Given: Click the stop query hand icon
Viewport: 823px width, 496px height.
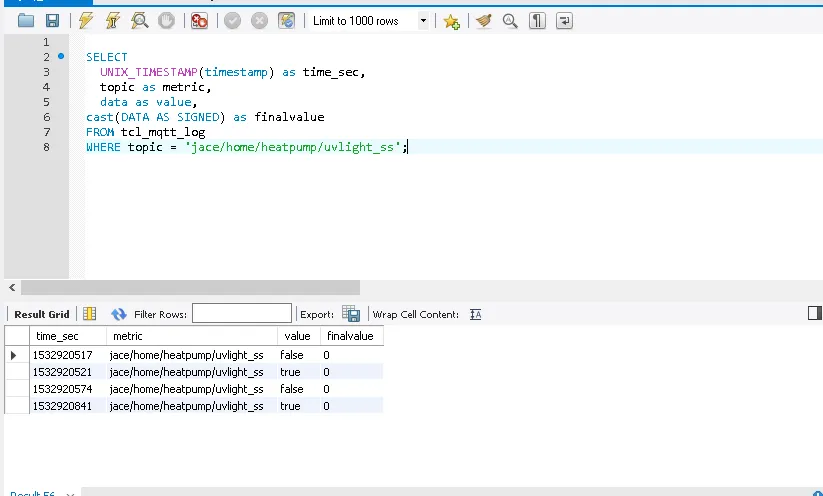Looking at the screenshot, I should (166, 21).
